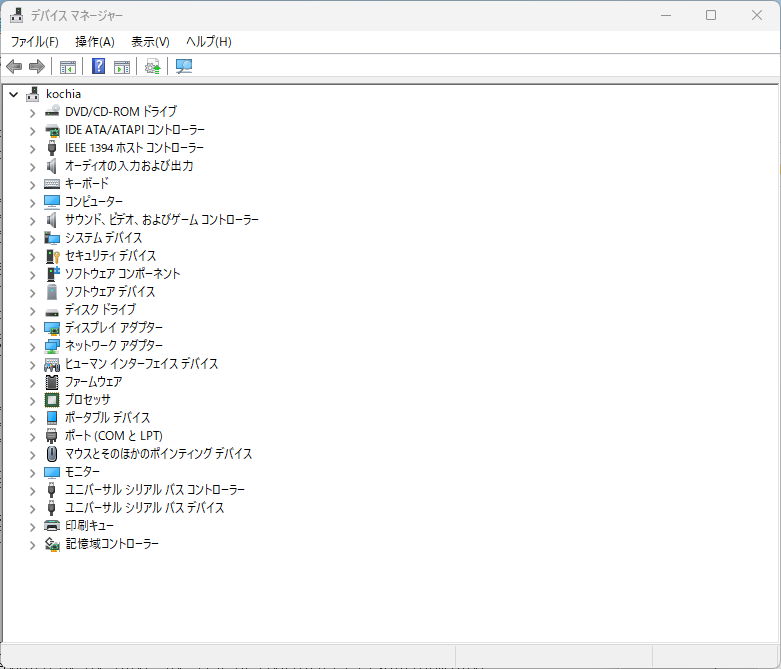The height and width of the screenshot is (669, 781).
Task: Click the ネットワーク アダプター icon
Action: [x=52, y=346]
